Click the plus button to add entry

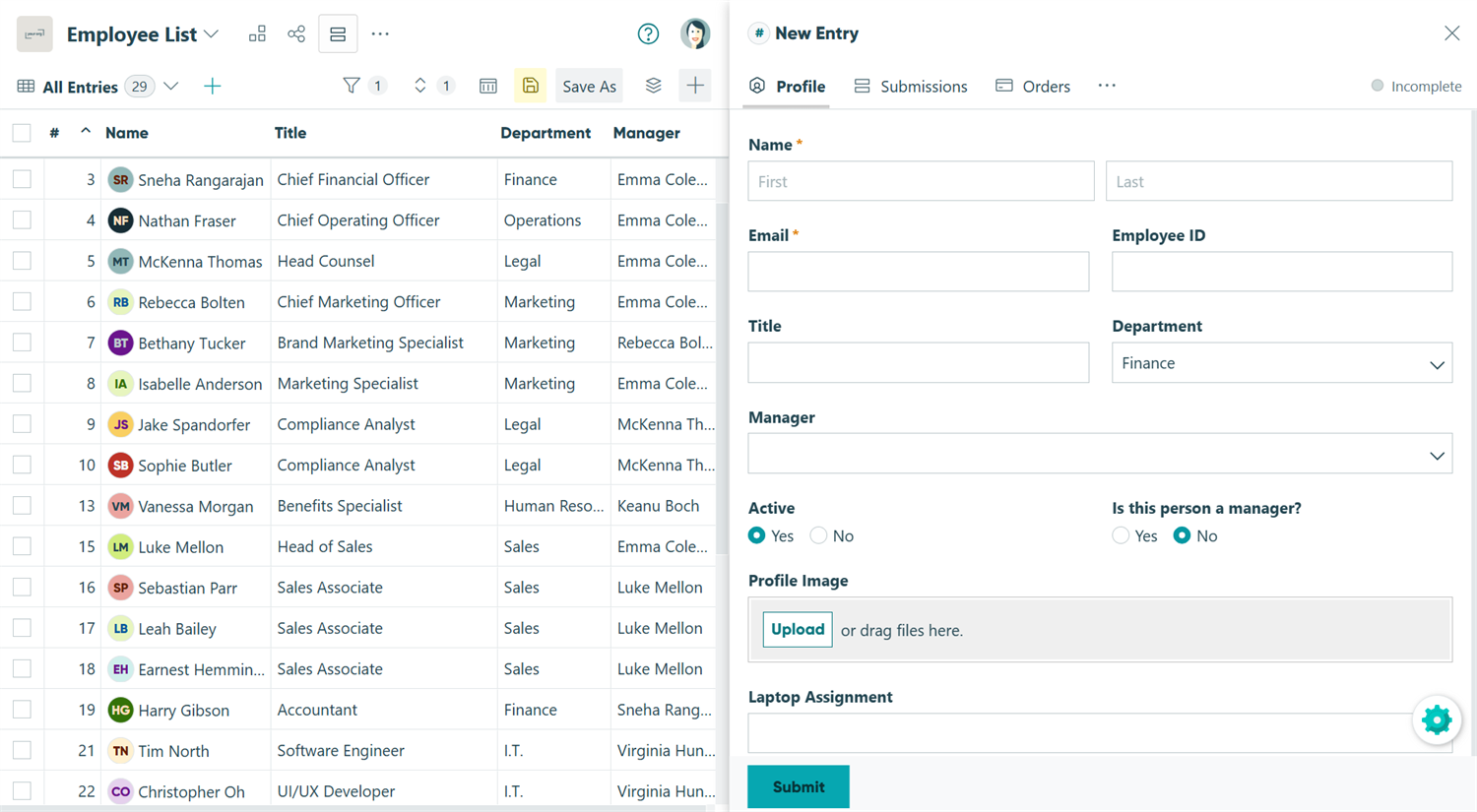pyautogui.click(x=695, y=86)
